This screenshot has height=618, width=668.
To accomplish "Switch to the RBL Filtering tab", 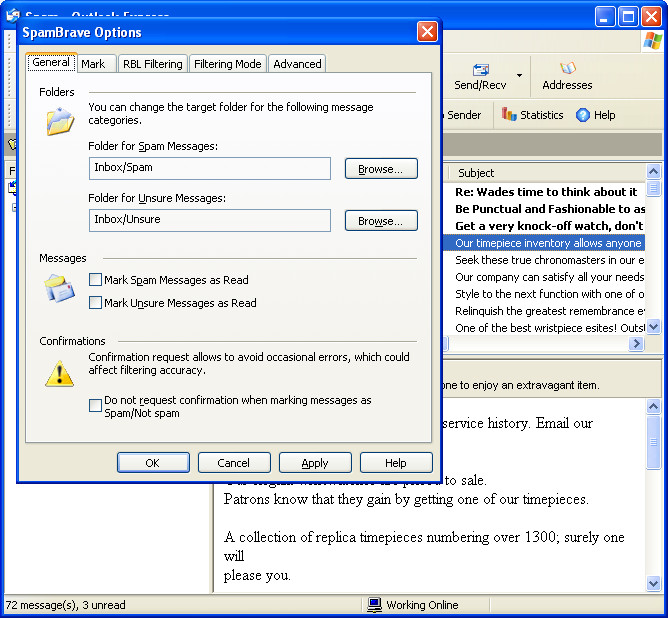I will (152, 64).
